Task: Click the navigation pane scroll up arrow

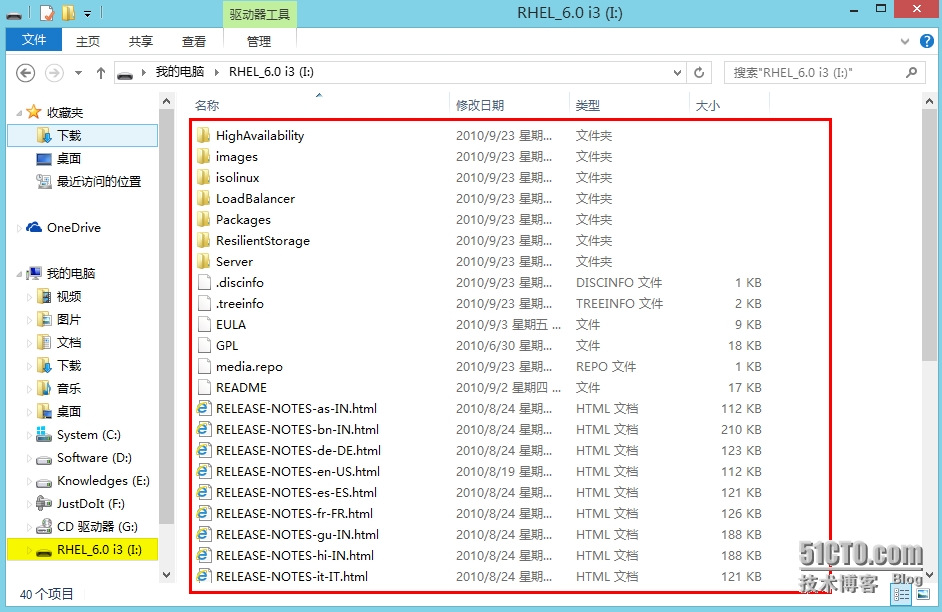Action: click(x=166, y=101)
